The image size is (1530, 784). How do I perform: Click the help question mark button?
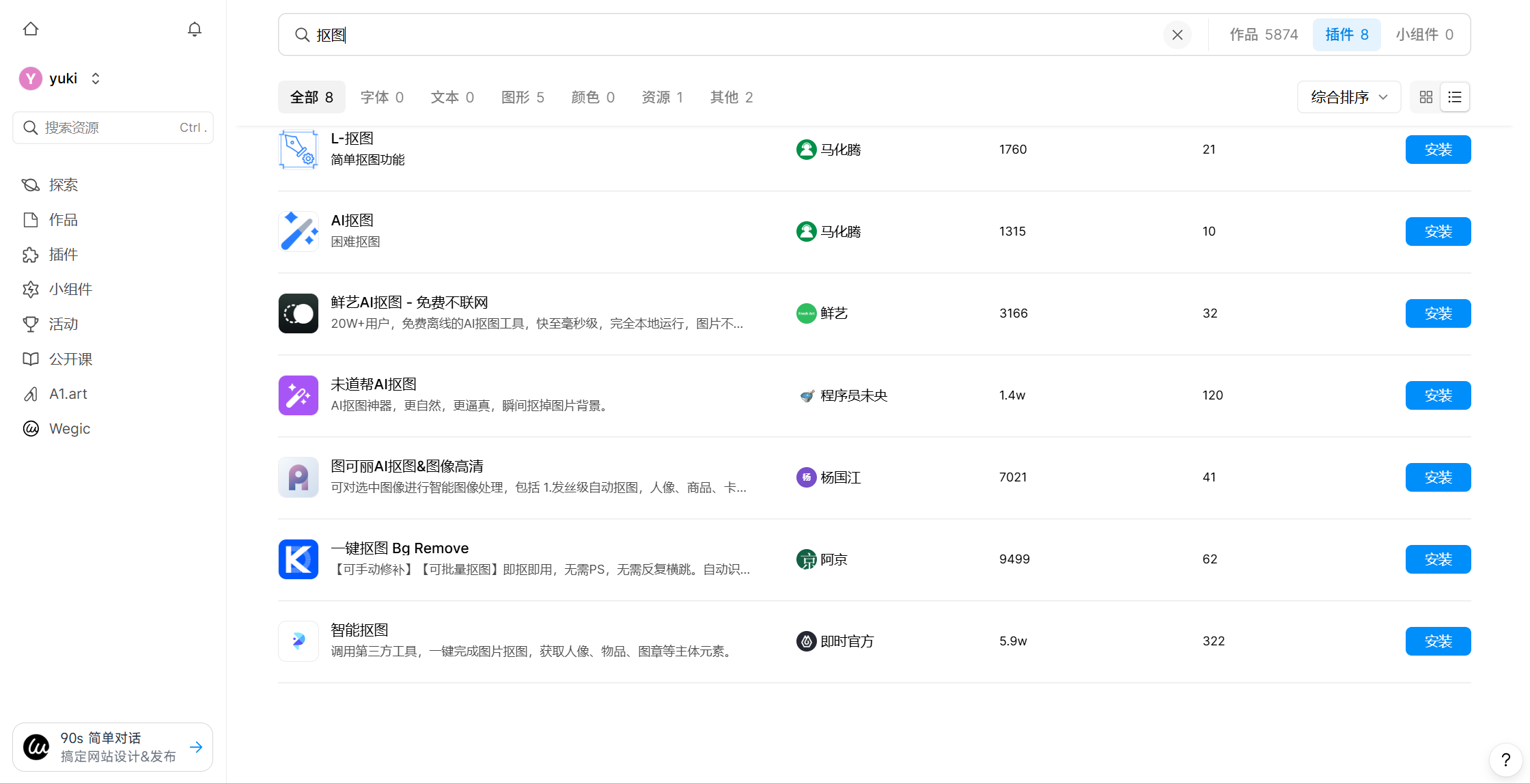coord(1505,760)
